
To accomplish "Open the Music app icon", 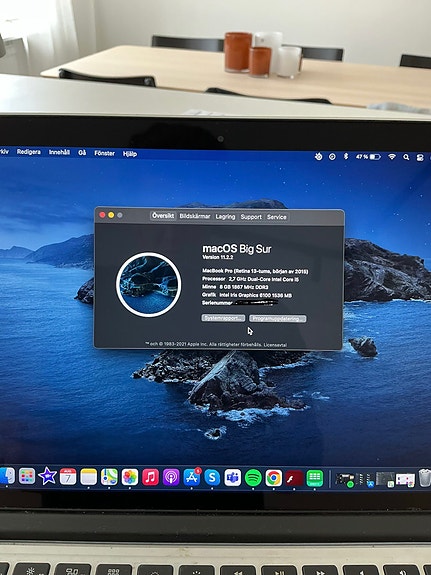I will click(x=150, y=477).
